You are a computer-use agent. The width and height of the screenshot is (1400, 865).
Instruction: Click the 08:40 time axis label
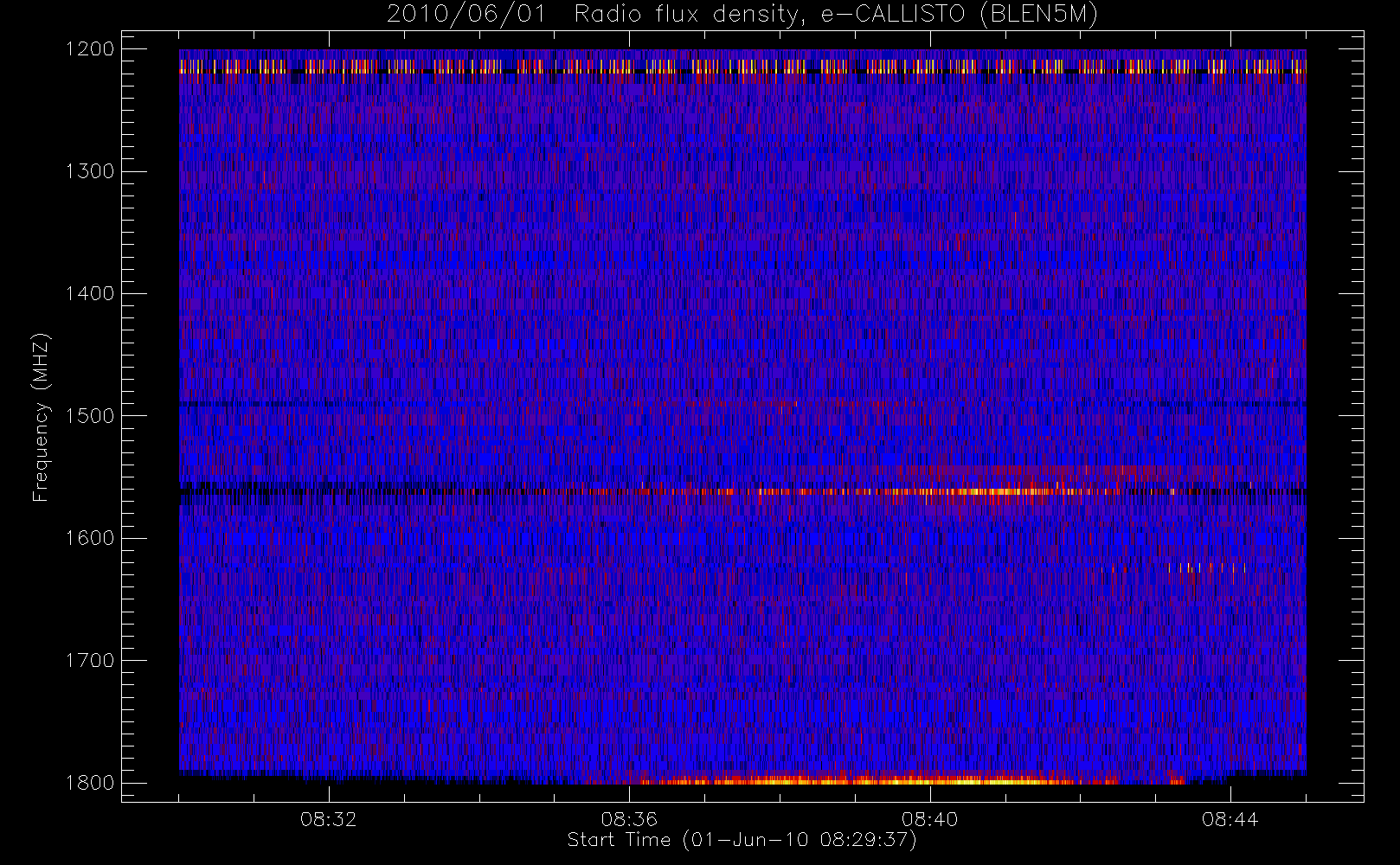click(x=929, y=819)
